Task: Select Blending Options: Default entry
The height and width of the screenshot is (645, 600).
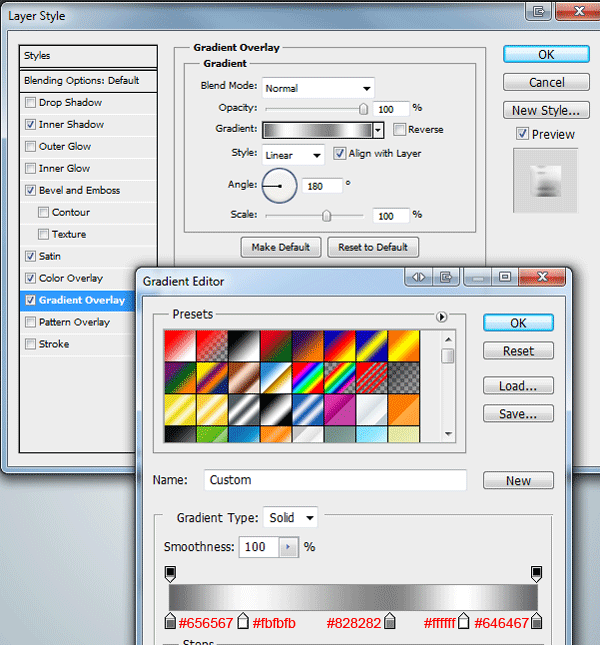Action: 88,81
